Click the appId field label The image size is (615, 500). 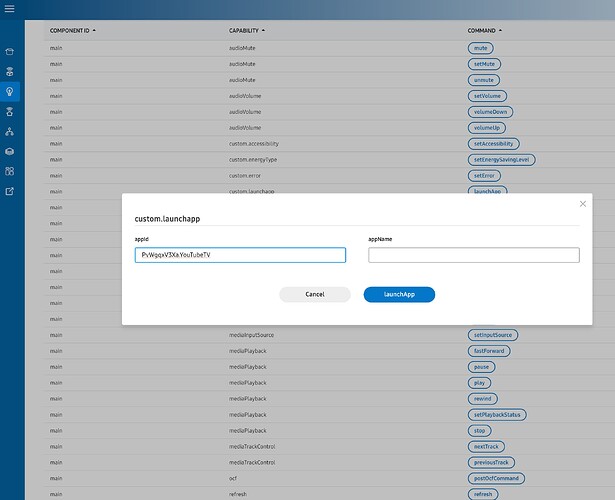point(142,239)
